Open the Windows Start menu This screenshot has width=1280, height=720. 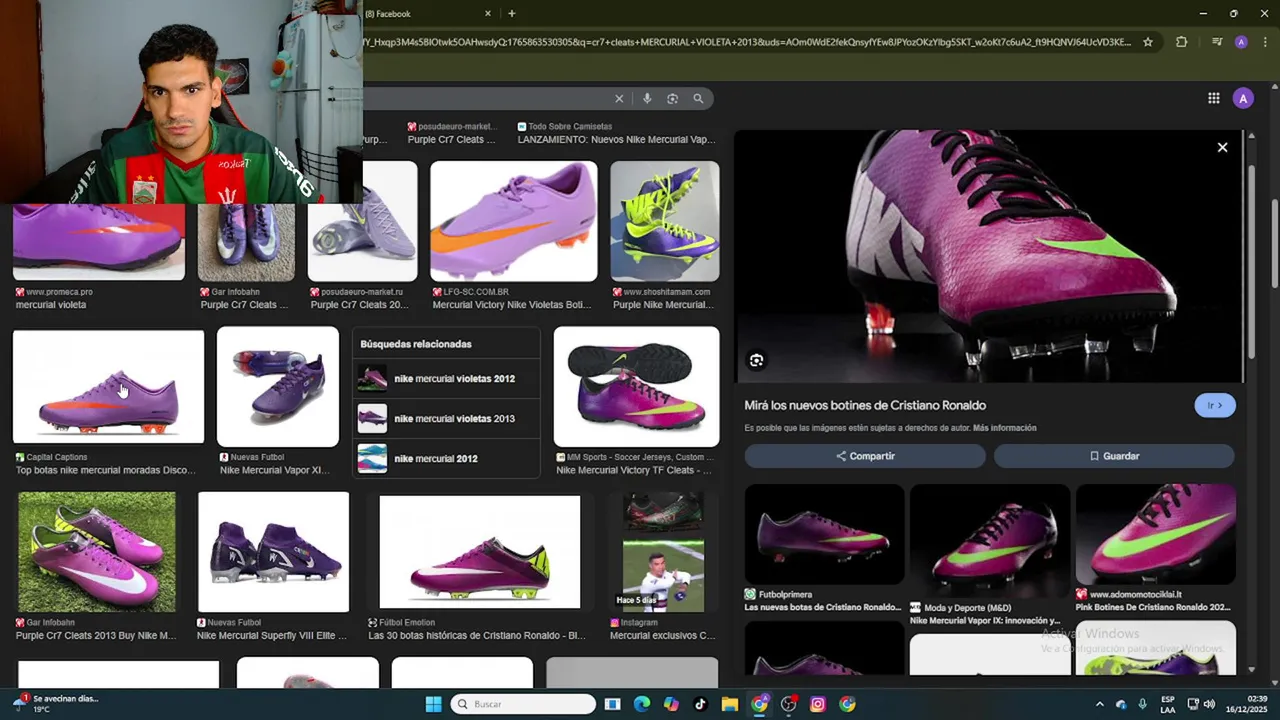click(433, 704)
